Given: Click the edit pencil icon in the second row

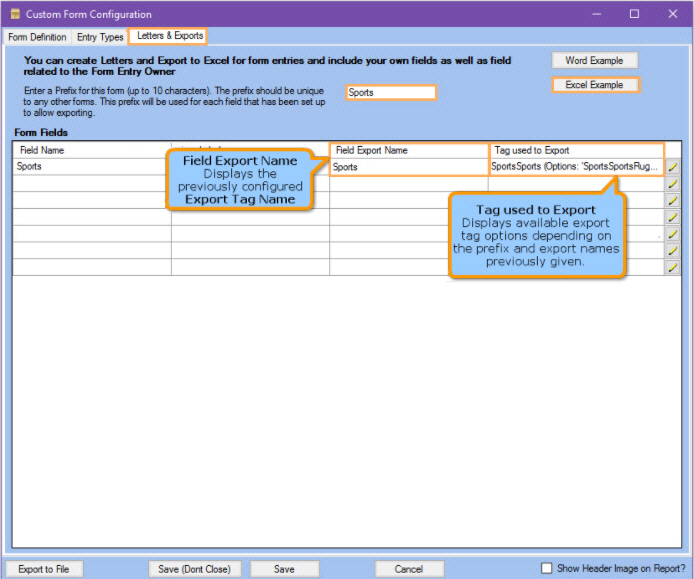Looking at the screenshot, I should tap(673, 184).
